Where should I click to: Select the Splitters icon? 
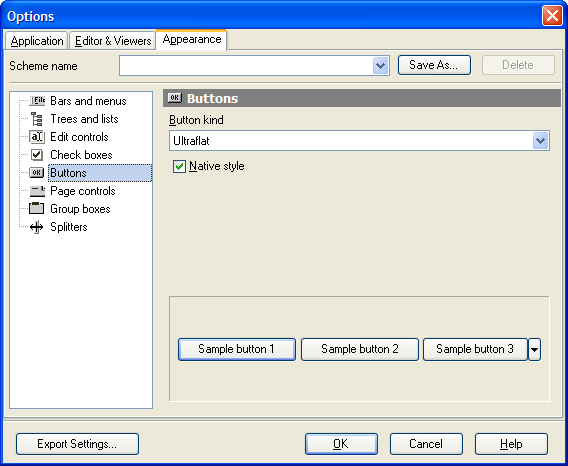click(37, 227)
